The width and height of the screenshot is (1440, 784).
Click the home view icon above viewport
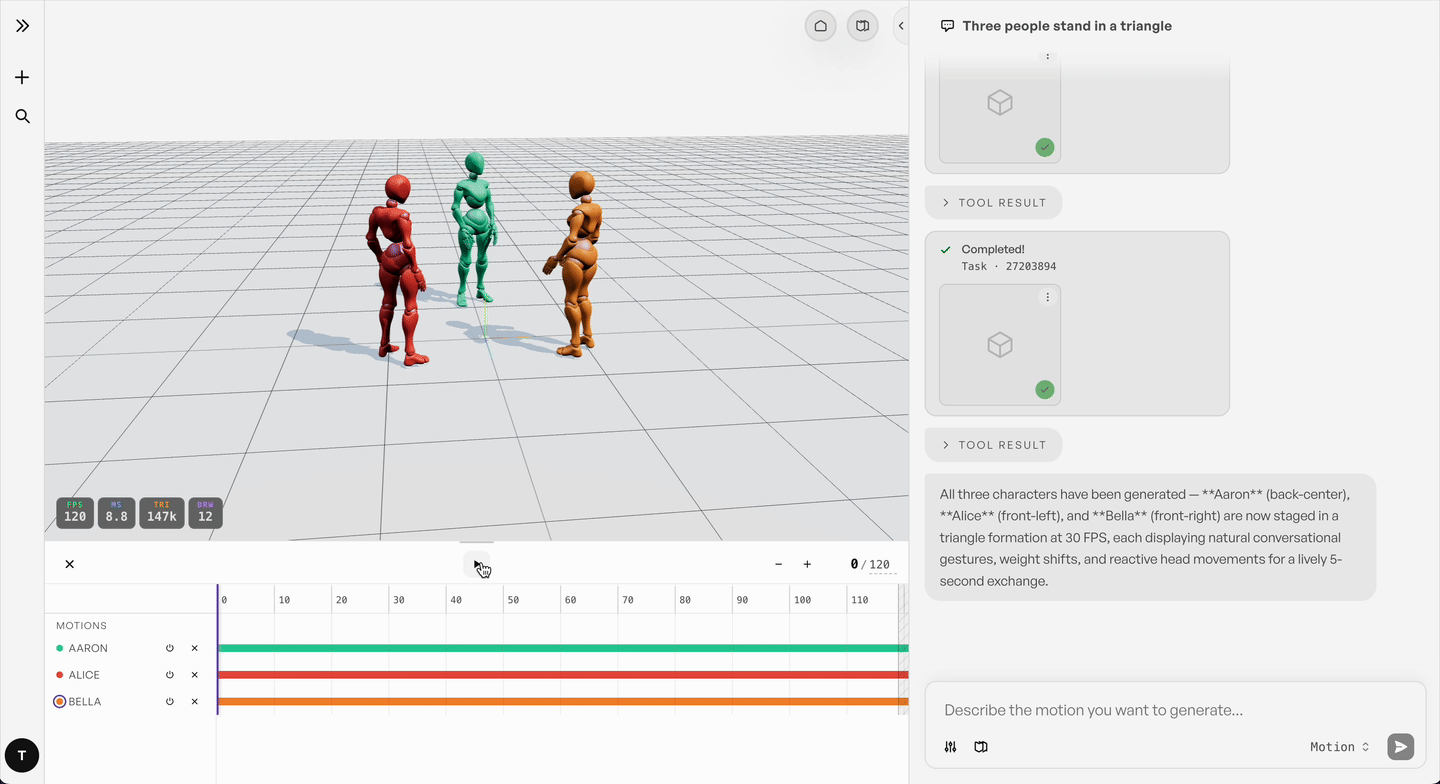pyautogui.click(x=820, y=26)
